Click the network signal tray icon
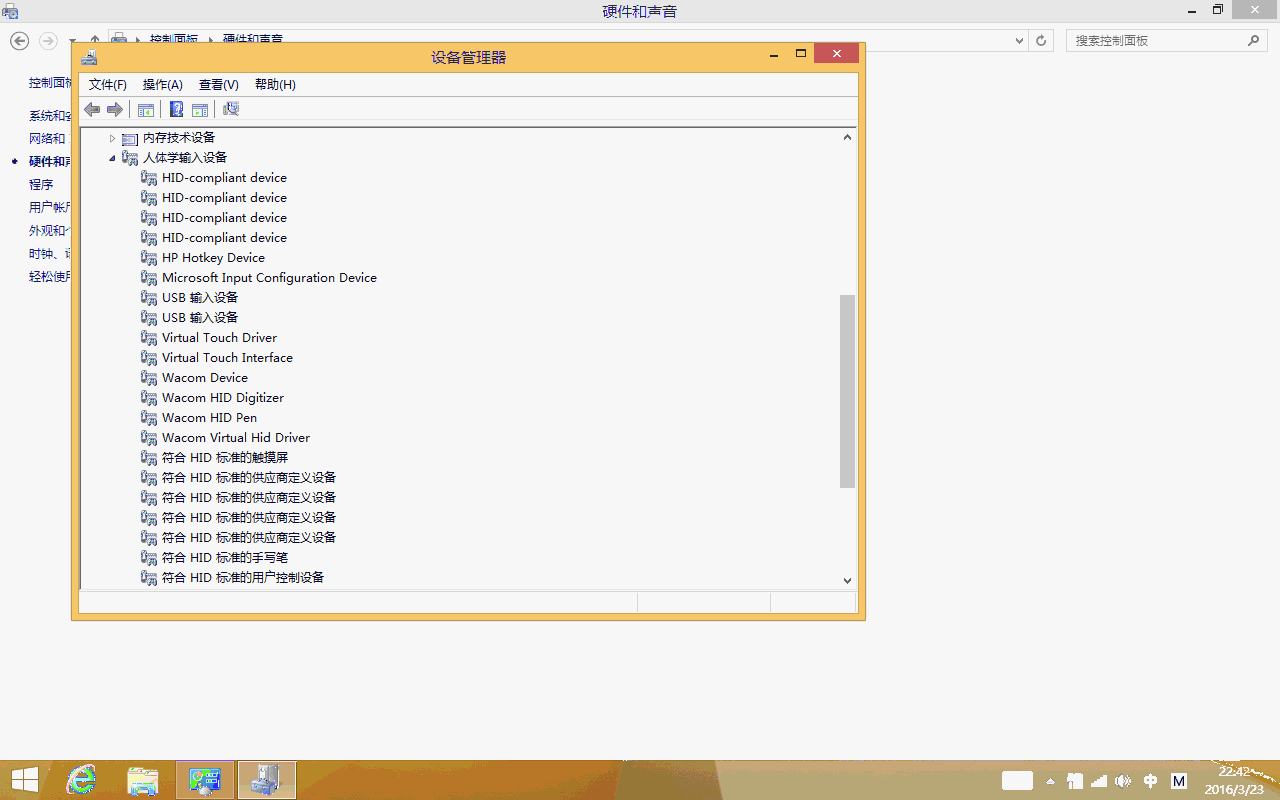 point(1099,781)
